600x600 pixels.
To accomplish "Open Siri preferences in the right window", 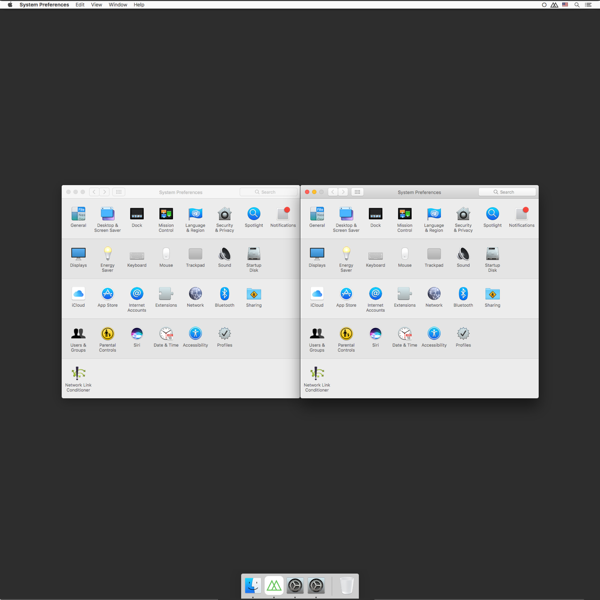I will [375, 337].
